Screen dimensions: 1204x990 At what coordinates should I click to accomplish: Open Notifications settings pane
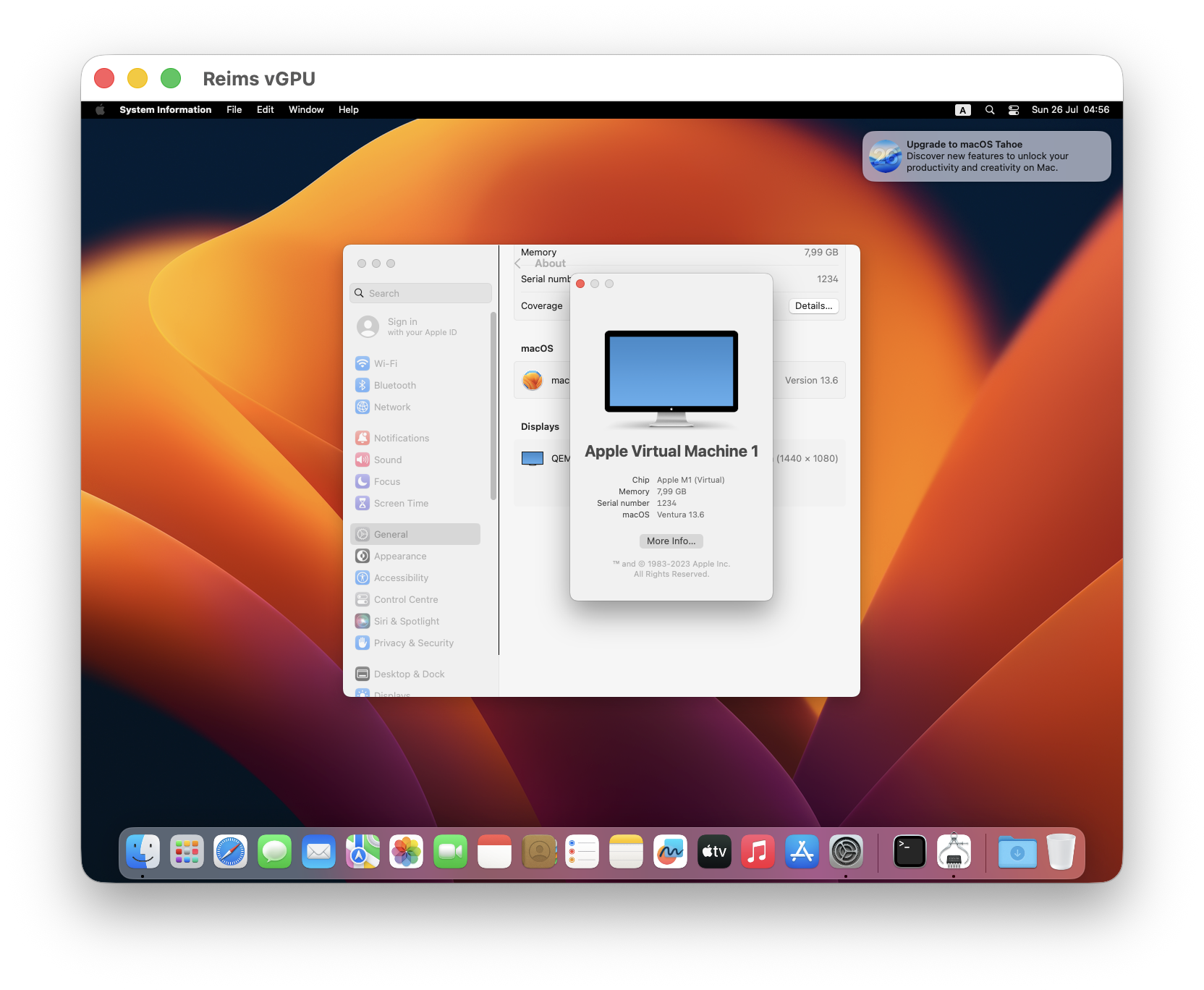[415, 438]
